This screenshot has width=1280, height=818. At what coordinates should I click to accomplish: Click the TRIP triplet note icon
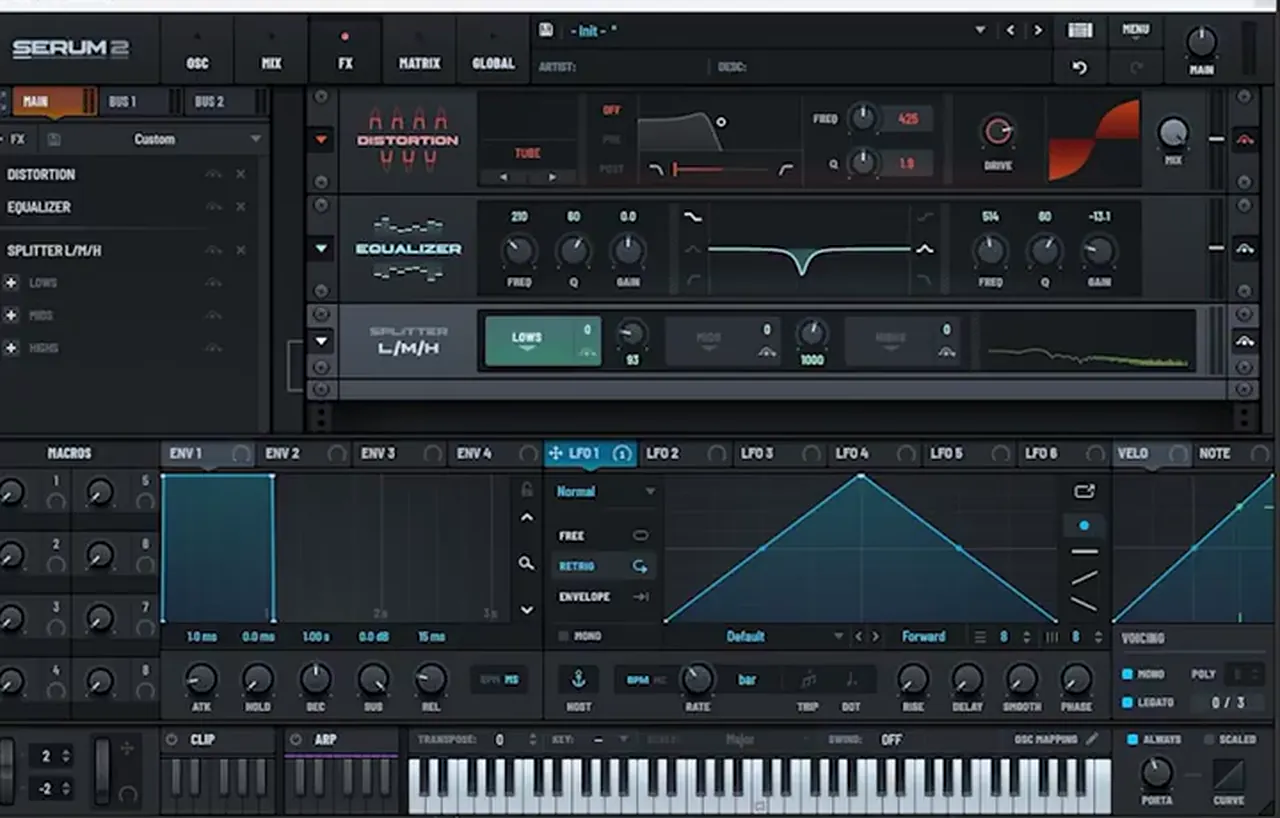point(808,680)
